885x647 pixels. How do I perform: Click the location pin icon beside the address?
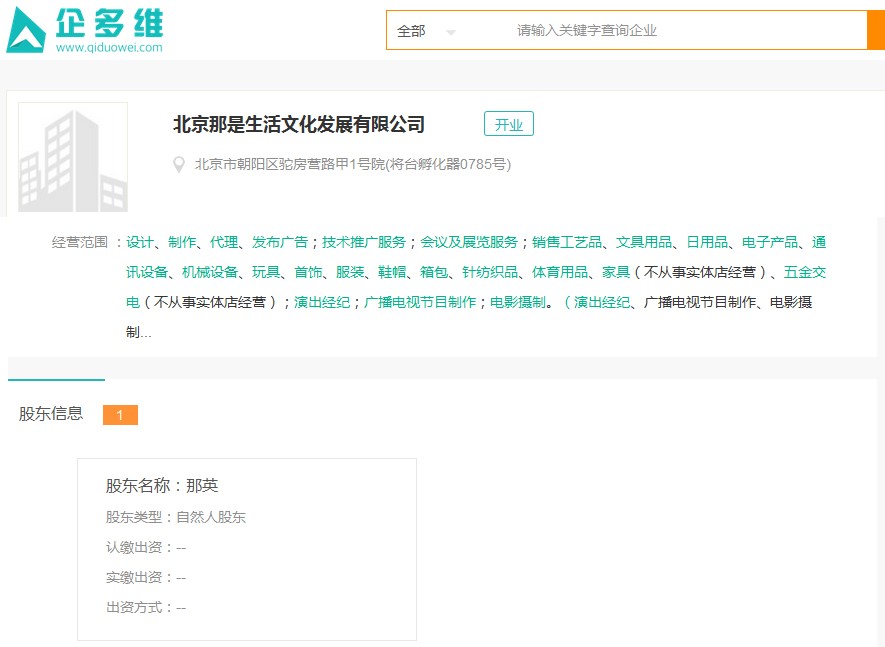(178, 165)
